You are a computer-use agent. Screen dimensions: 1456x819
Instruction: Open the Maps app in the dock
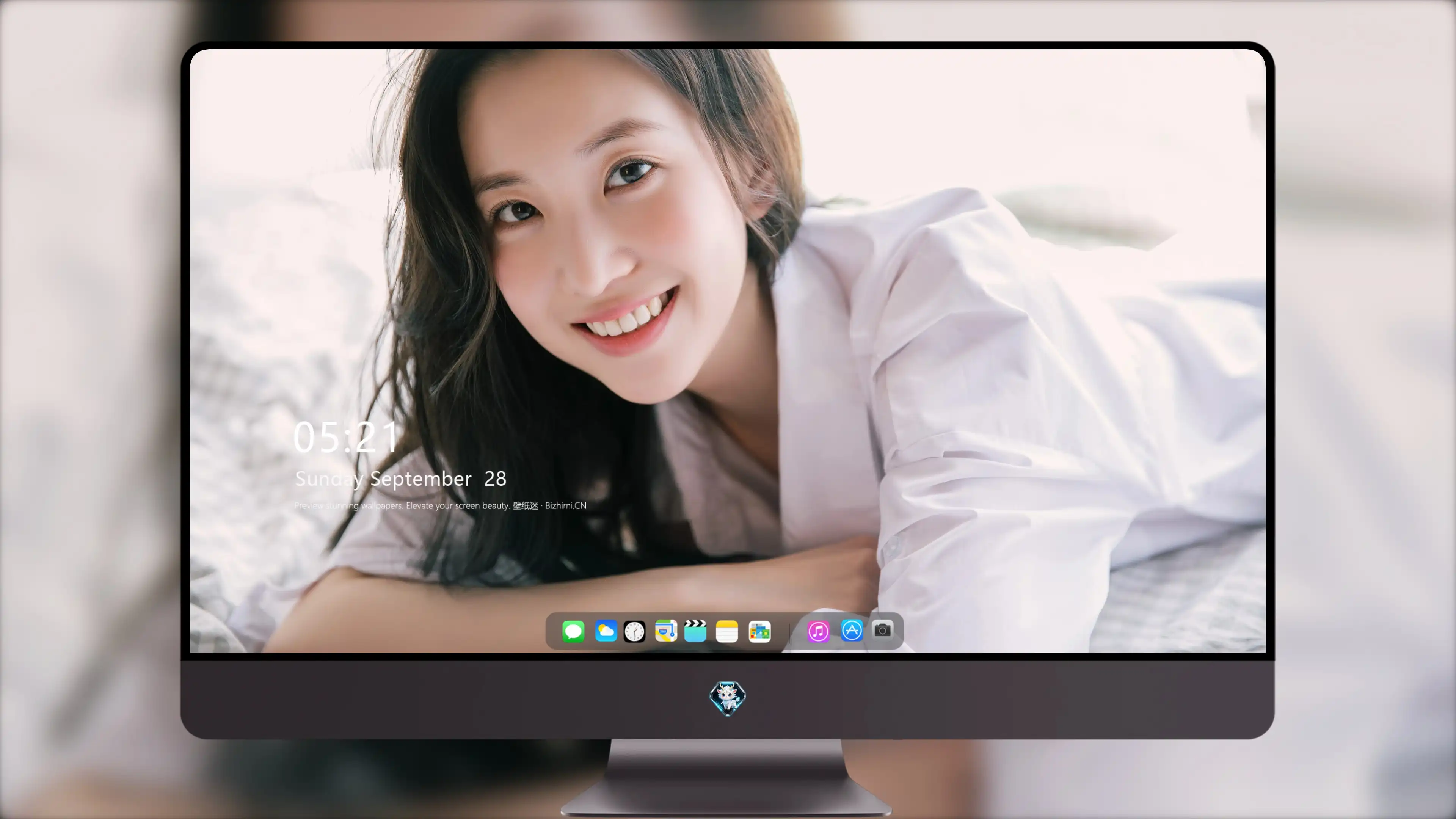(x=666, y=631)
